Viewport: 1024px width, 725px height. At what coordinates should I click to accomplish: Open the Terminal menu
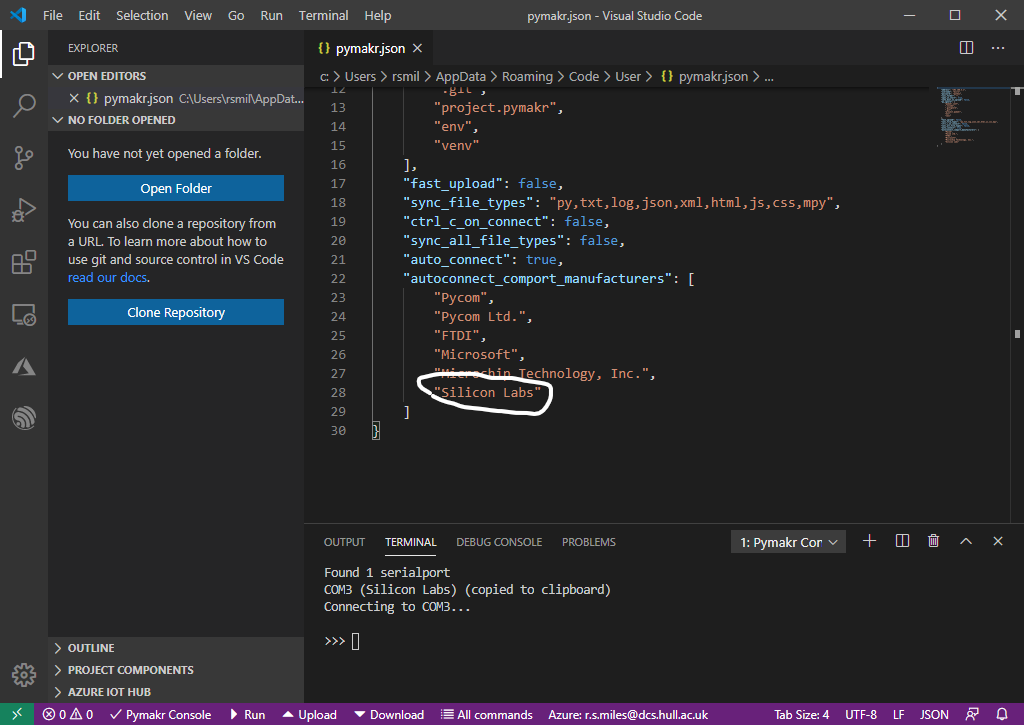click(x=323, y=15)
